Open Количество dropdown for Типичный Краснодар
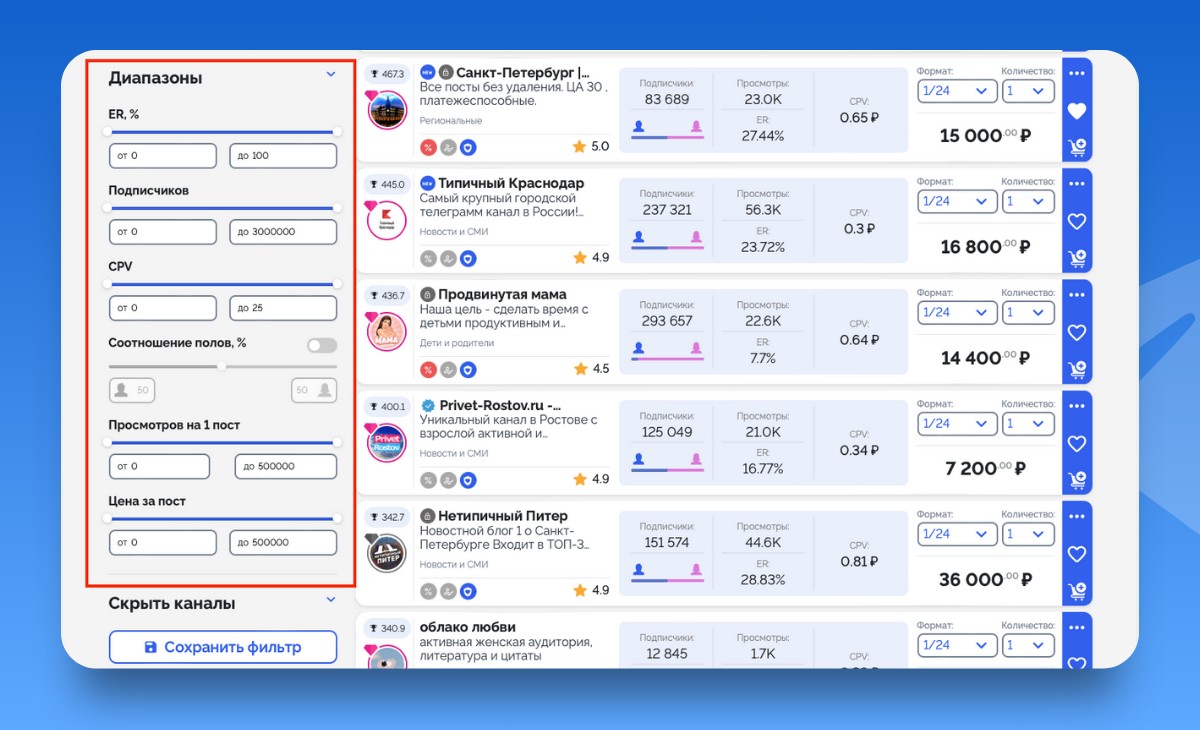Image resolution: width=1200 pixels, height=730 pixels. [1029, 201]
